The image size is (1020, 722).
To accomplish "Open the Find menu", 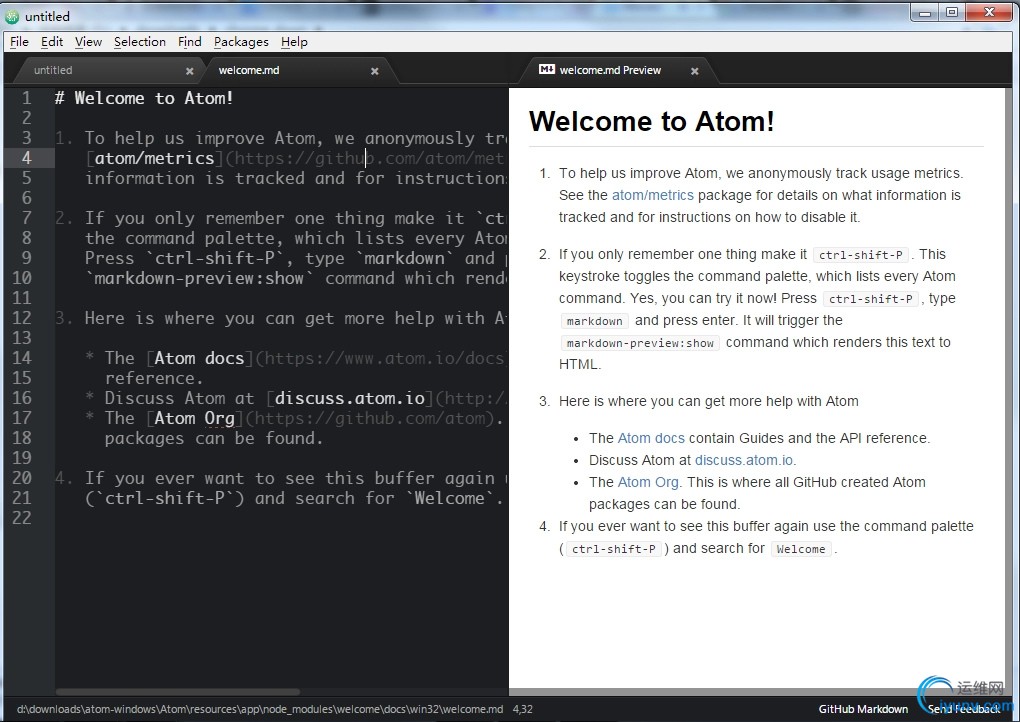I will (190, 42).
